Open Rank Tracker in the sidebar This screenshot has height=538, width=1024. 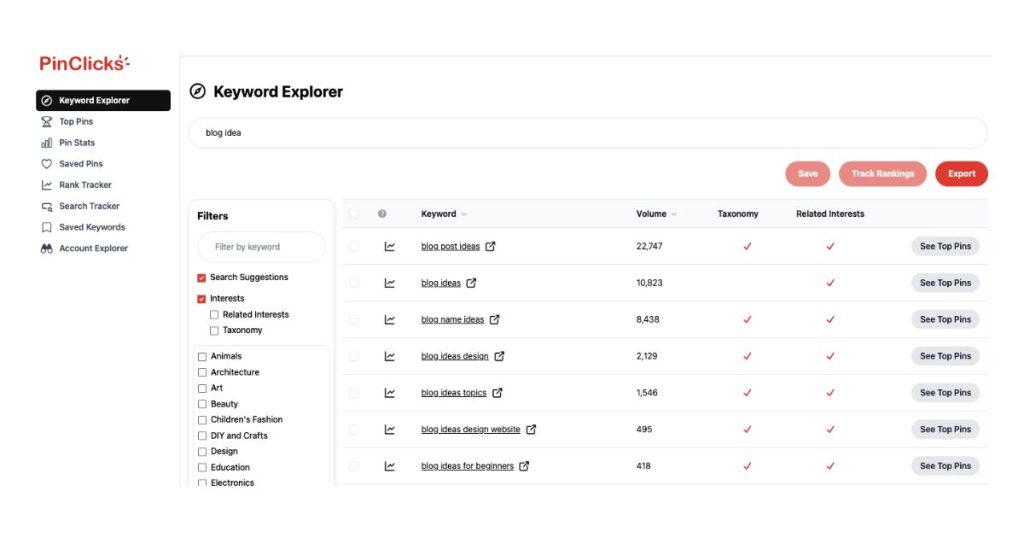coord(85,185)
